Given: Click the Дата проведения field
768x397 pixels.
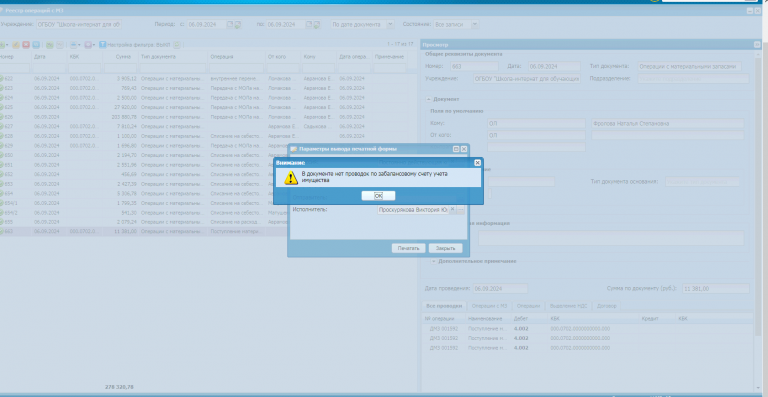Looking at the screenshot, I should coord(501,288).
